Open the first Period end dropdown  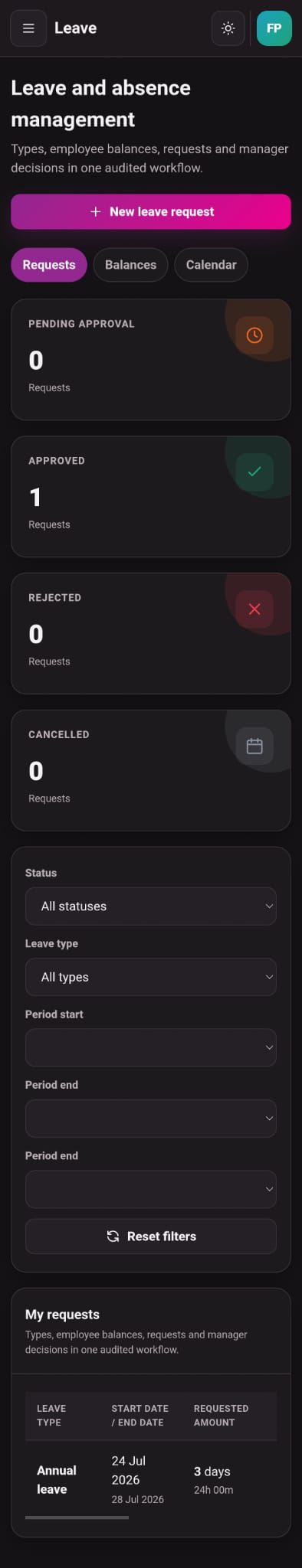(x=151, y=1119)
